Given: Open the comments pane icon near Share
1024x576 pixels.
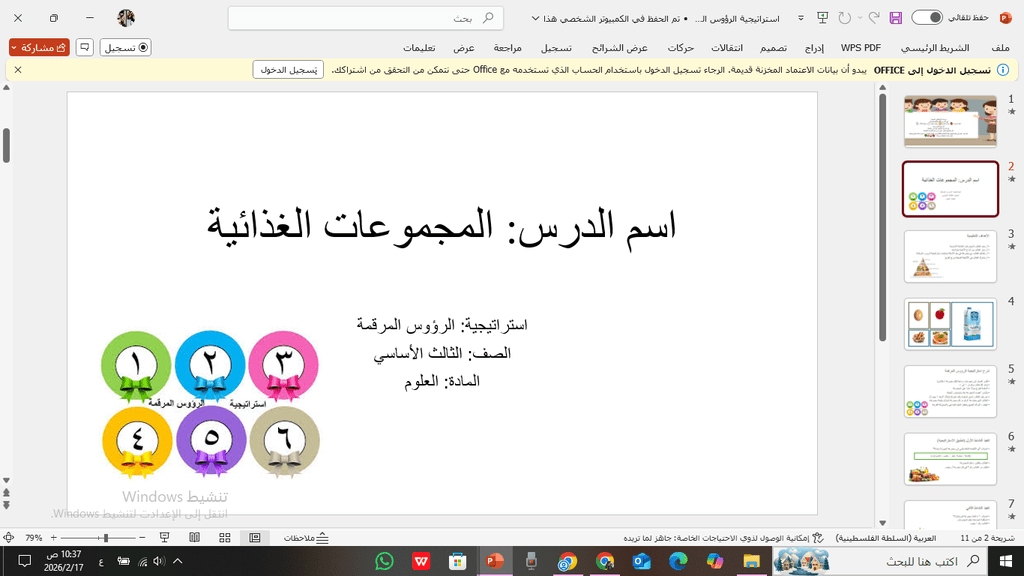Looking at the screenshot, I should click(x=84, y=47).
